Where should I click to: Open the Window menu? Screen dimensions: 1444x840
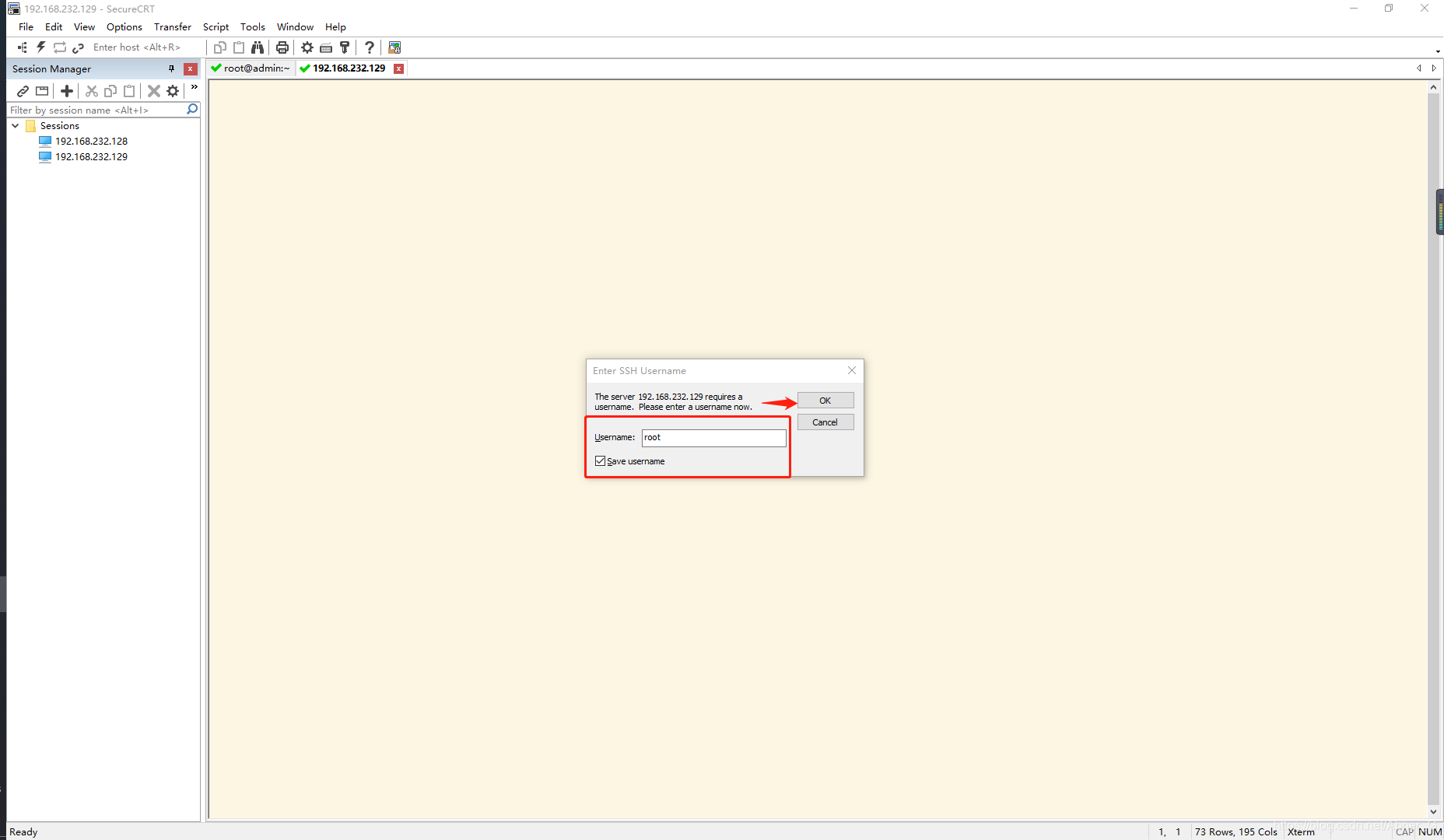point(295,26)
